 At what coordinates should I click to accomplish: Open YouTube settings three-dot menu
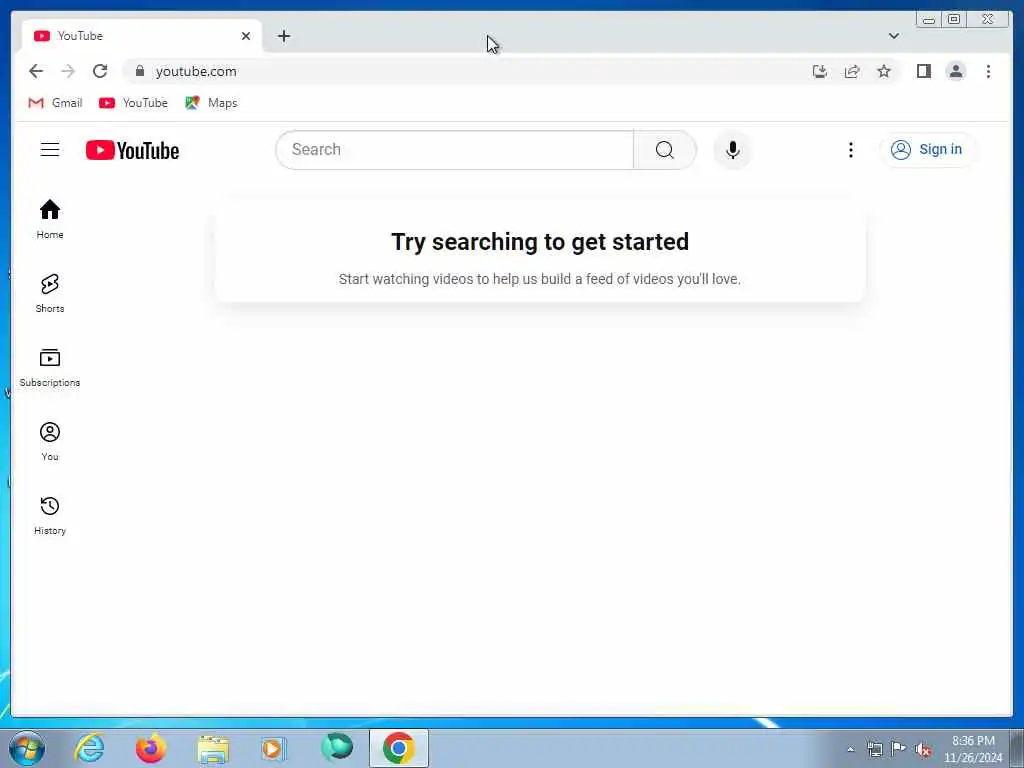coord(850,150)
